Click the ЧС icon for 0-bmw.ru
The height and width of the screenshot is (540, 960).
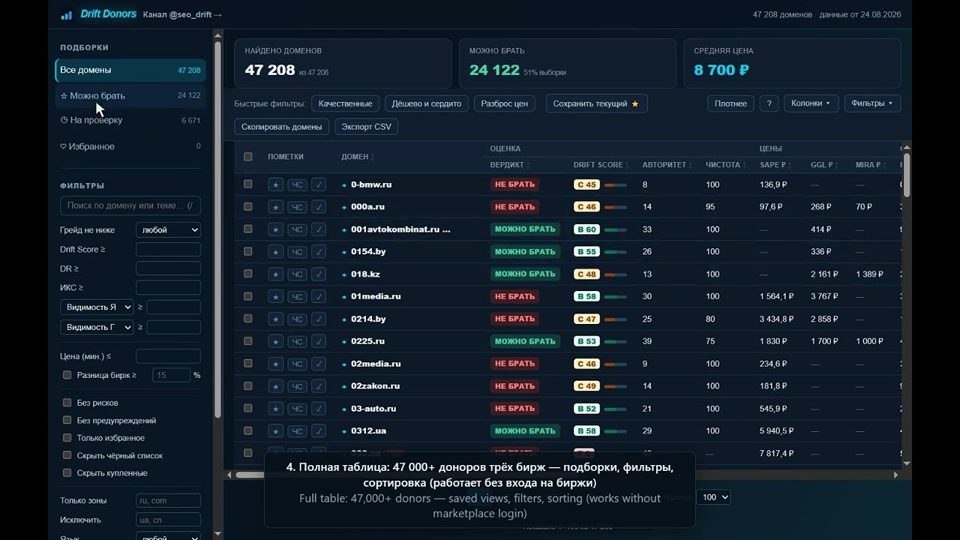[297, 184]
